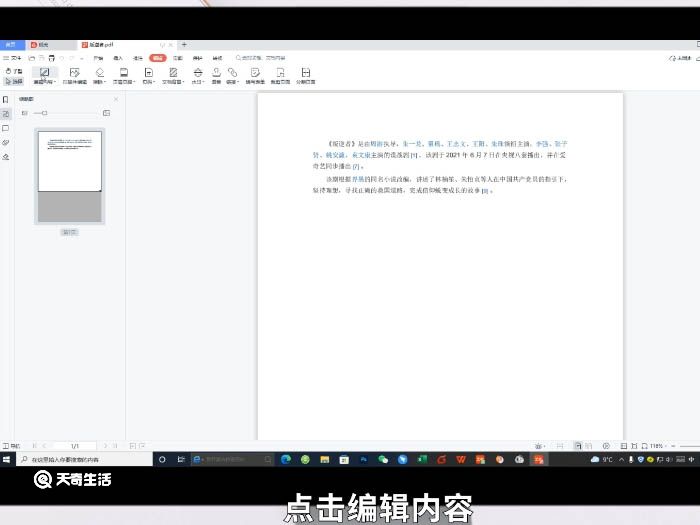The width and height of the screenshot is (700, 525).
Task: Open the annotations sidebar icon
Action: (6, 128)
